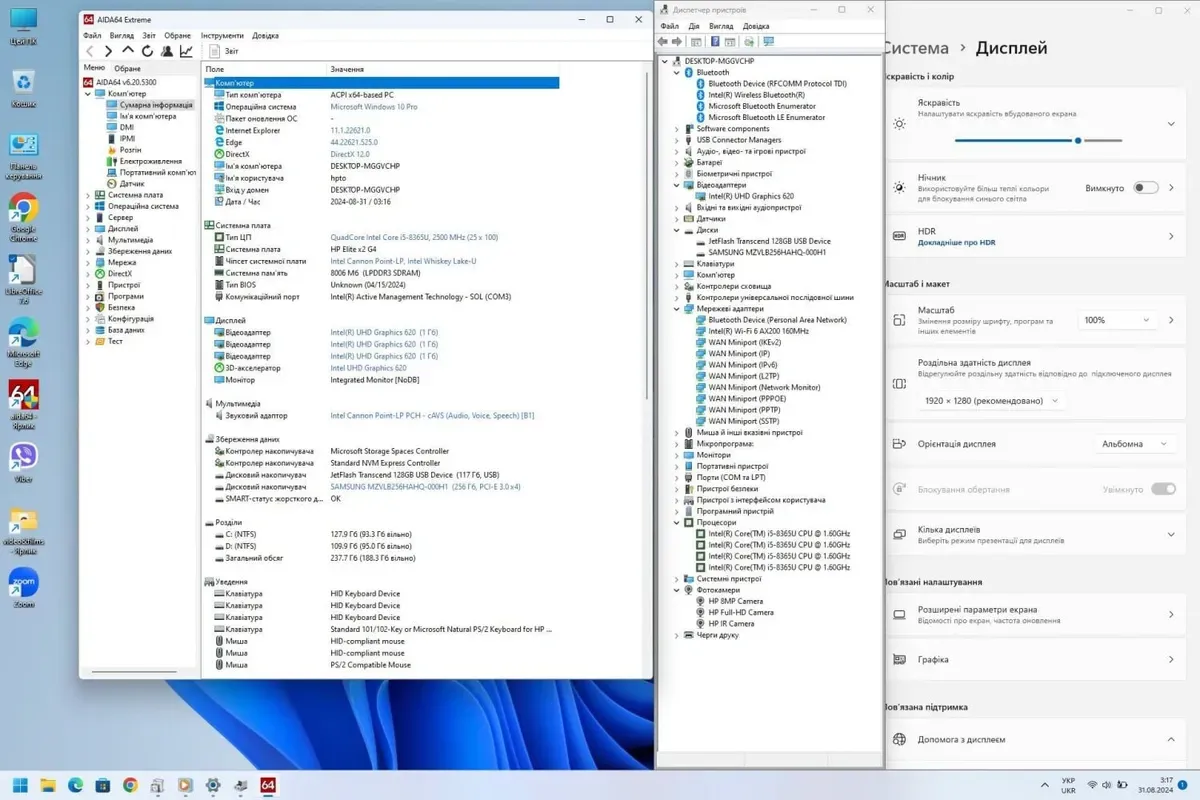Open the scale 100% dropdown
Viewport: 1200px width, 800px height.
[1116, 320]
